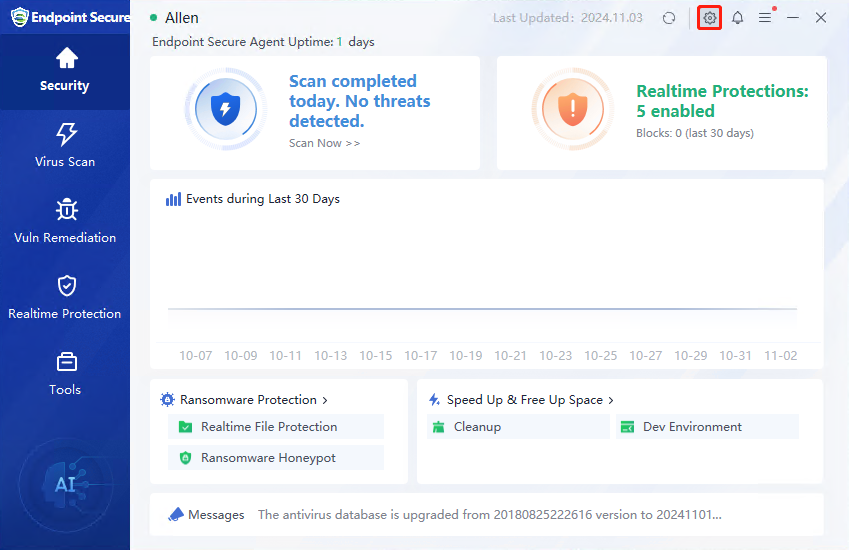Image resolution: width=849 pixels, height=550 pixels.
Task: Click the events chart baseline line
Action: [x=482, y=309]
